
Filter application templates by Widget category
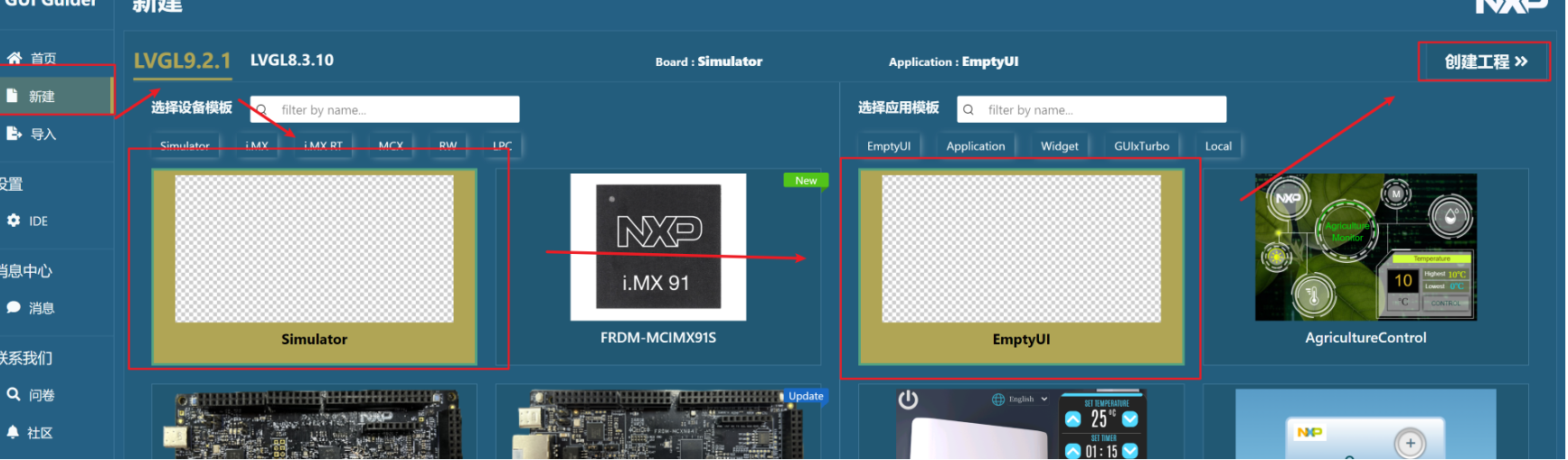[1059, 146]
